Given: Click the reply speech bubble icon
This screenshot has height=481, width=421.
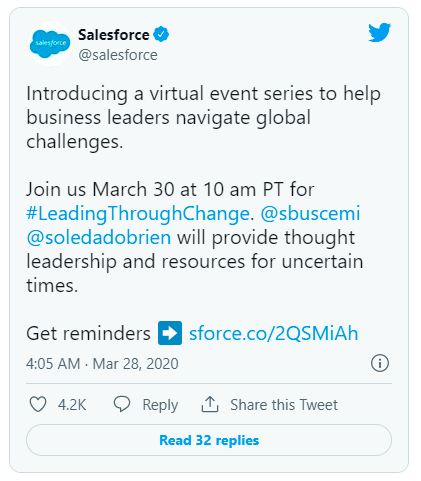Looking at the screenshot, I should 122,404.
